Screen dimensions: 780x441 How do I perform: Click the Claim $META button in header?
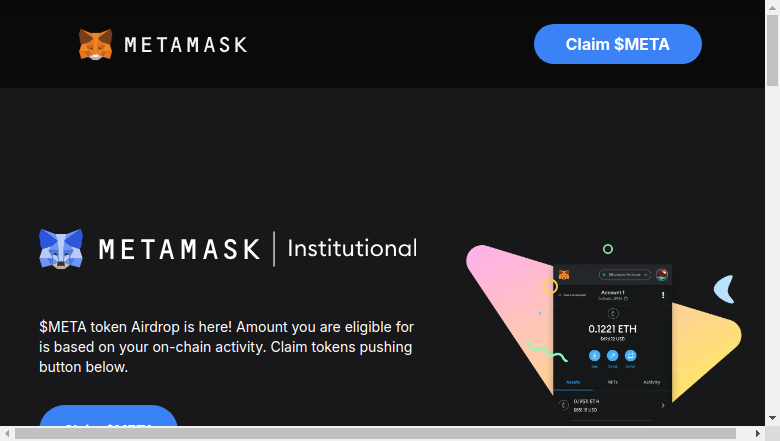618,44
